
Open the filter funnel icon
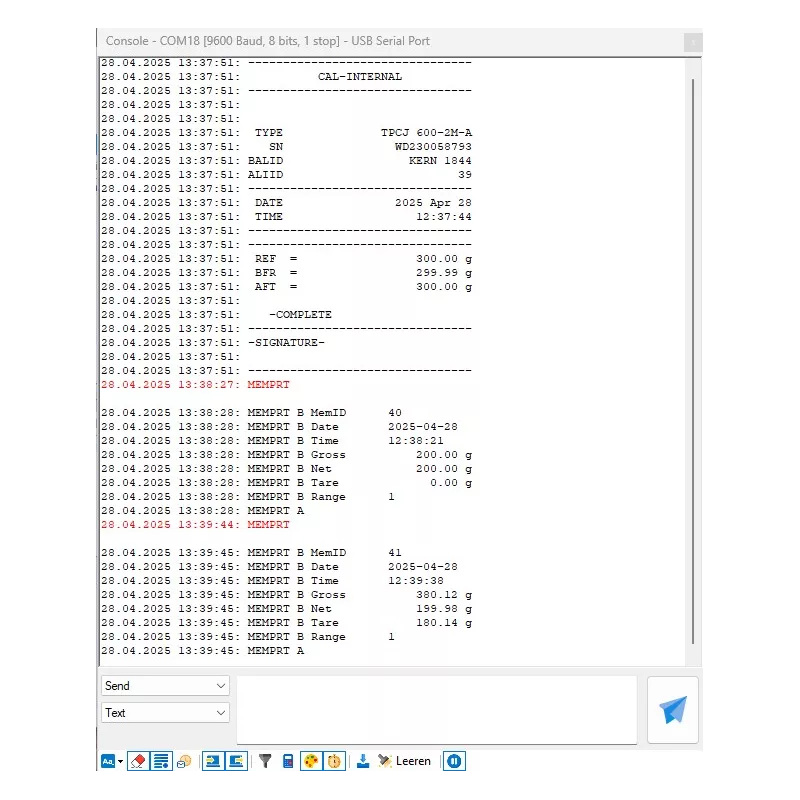pyautogui.click(x=264, y=761)
